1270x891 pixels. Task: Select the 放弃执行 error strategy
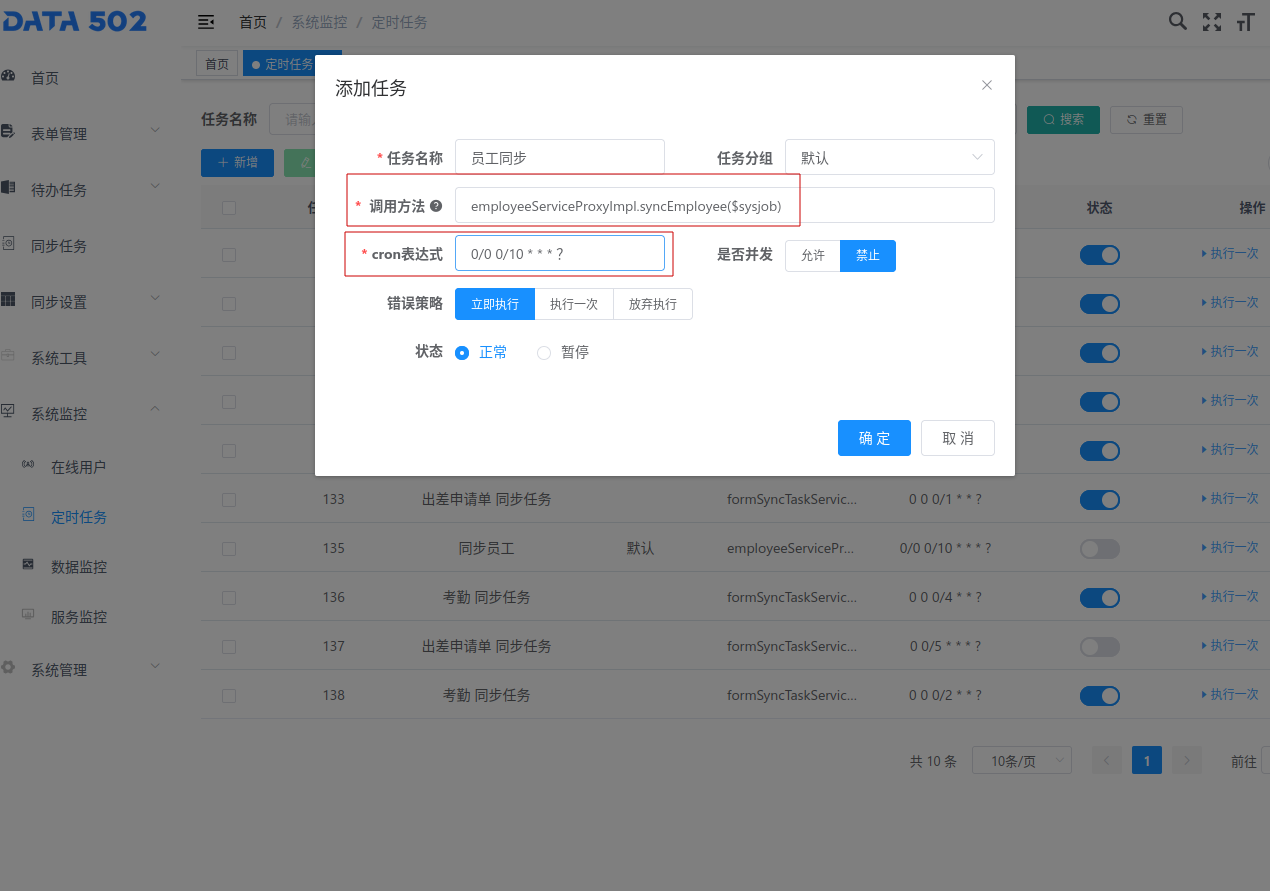point(652,304)
